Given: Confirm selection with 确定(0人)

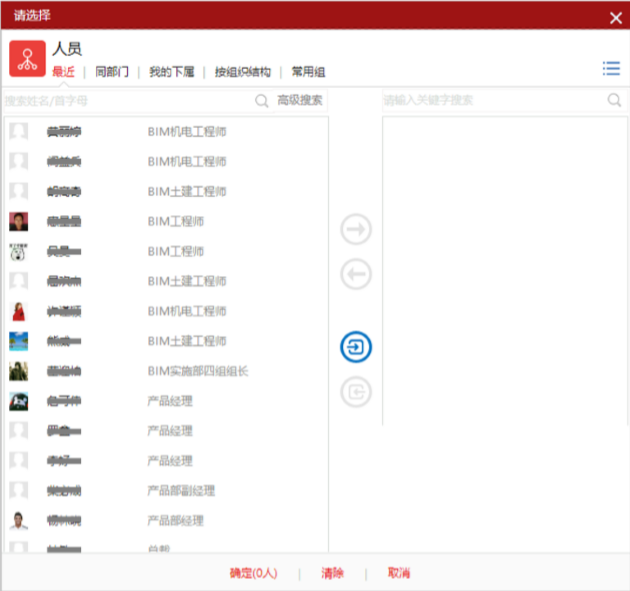Looking at the screenshot, I should click(x=254, y=573).
